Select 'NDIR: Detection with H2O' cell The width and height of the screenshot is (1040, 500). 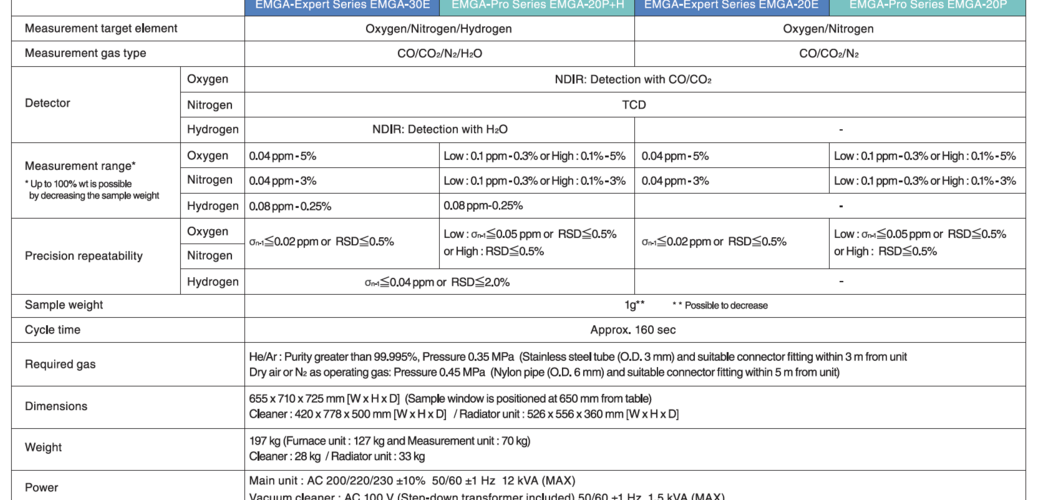440,129
